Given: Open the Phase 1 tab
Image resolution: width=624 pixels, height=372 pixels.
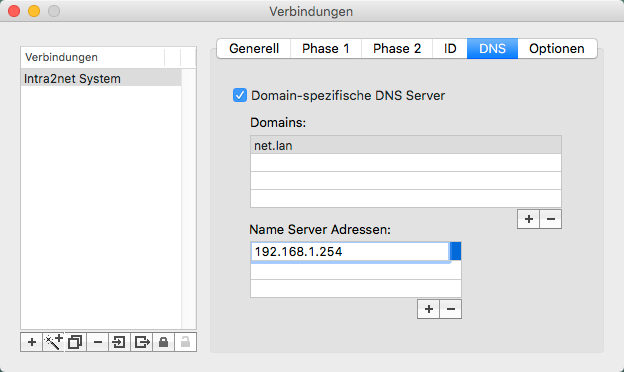Looking at the screenshot, I should coord(326,49).
